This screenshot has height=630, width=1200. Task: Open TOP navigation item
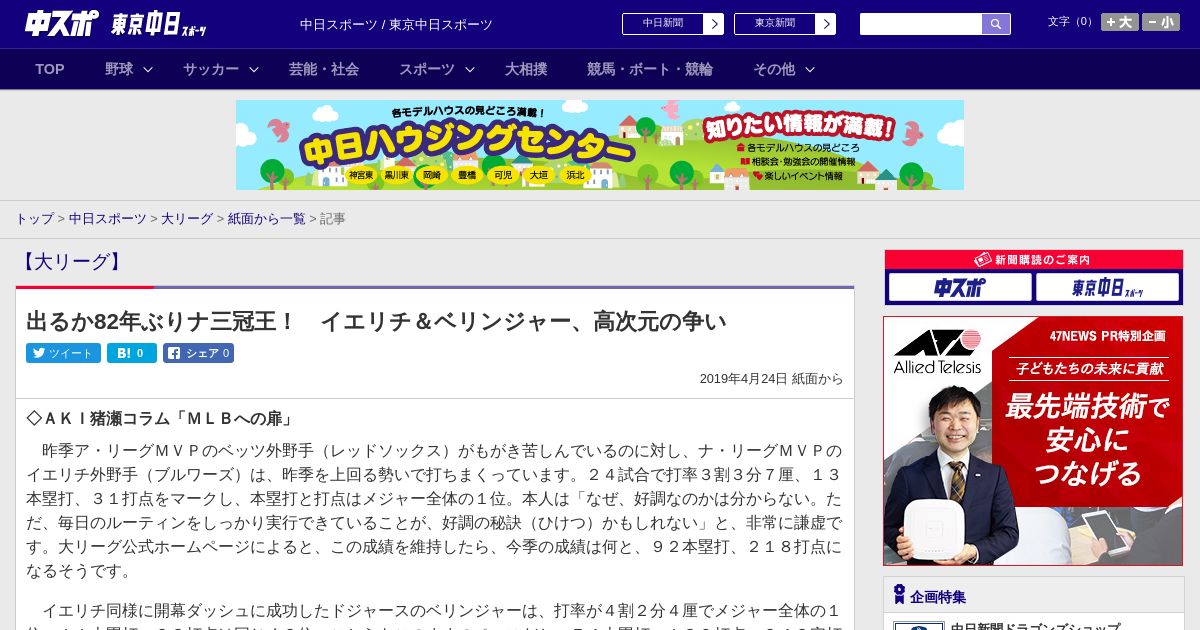(50, 69)
